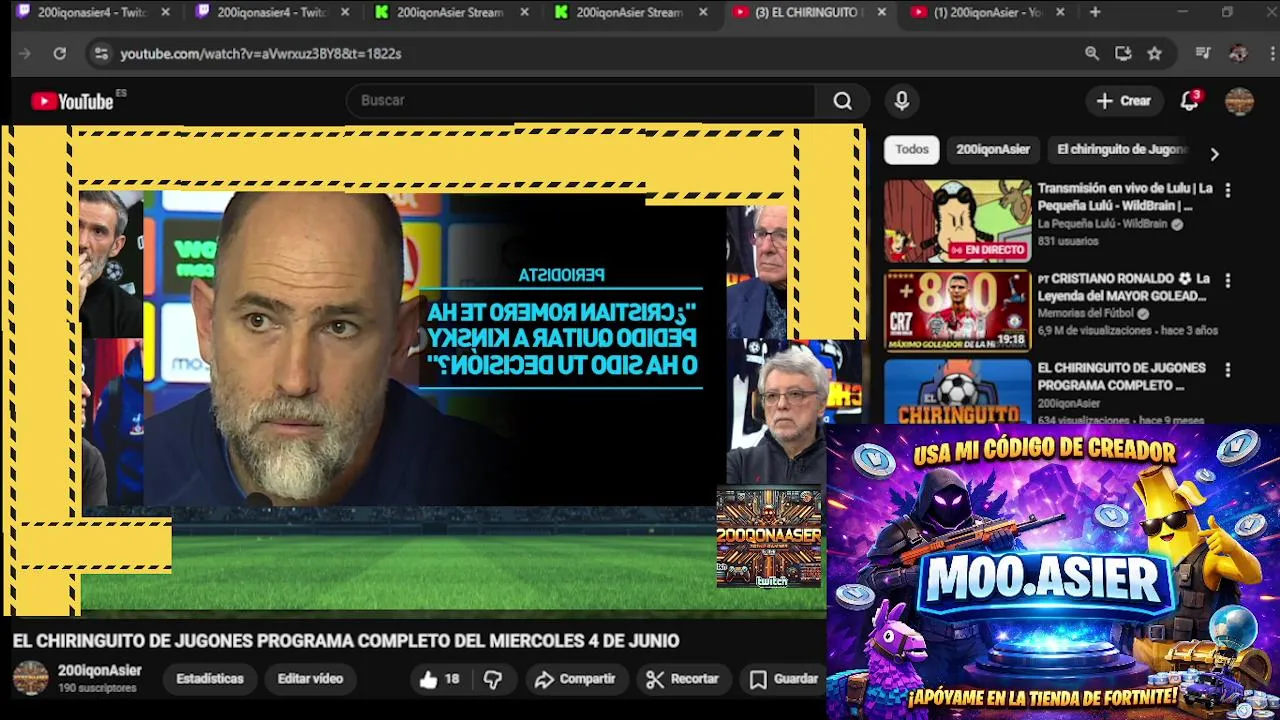Click the Crear button
This screenshot has height=720, width=1280.
coord(1124,100)
